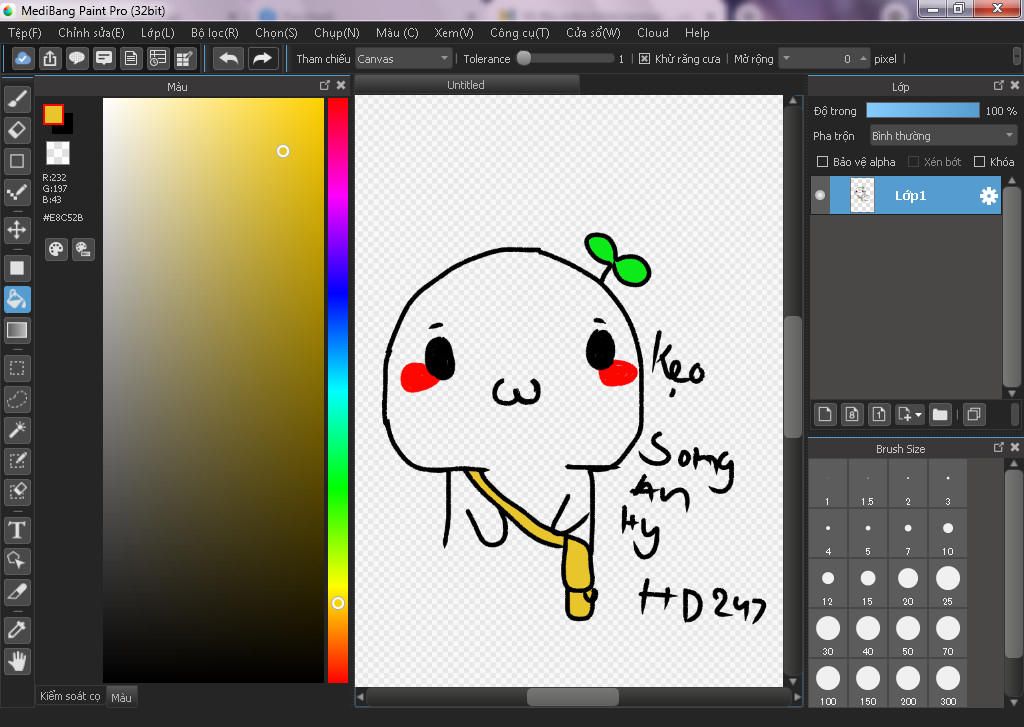Click the Mở rộng pixel value field
This screenshot has height=727, width=1024.
(x=825, y=59)
